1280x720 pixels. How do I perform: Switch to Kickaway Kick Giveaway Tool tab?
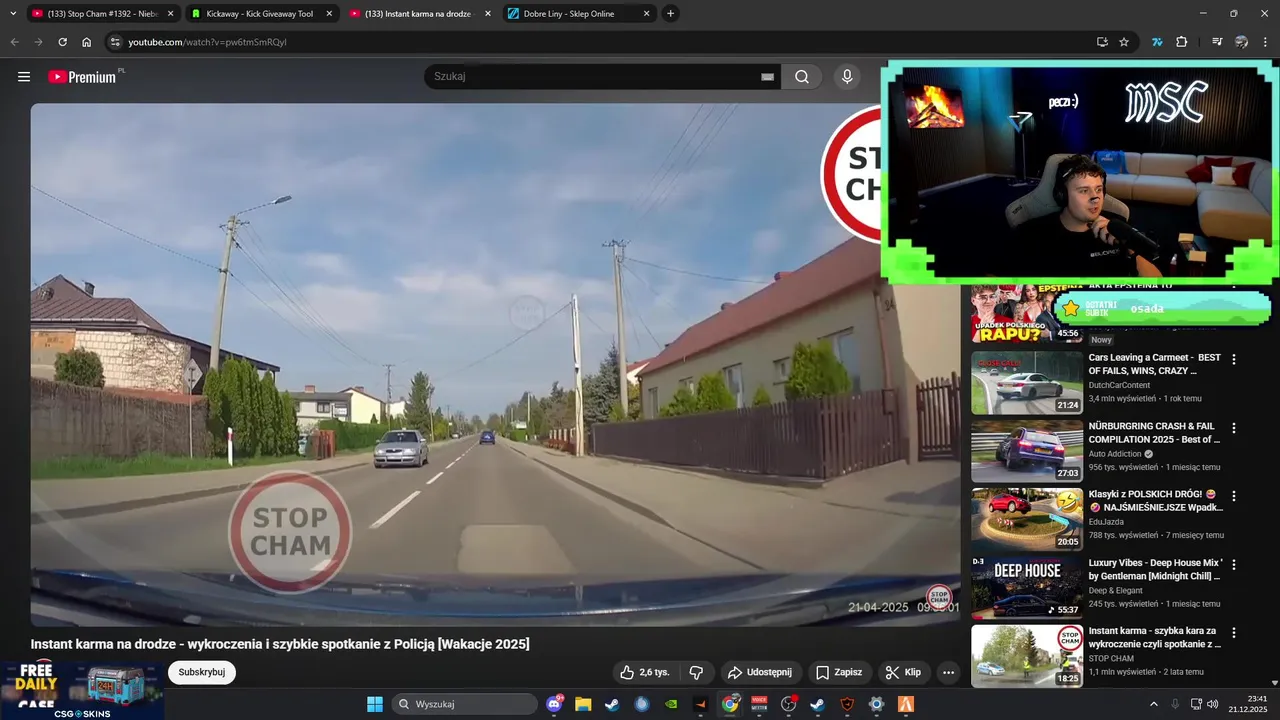pos(261,14)
